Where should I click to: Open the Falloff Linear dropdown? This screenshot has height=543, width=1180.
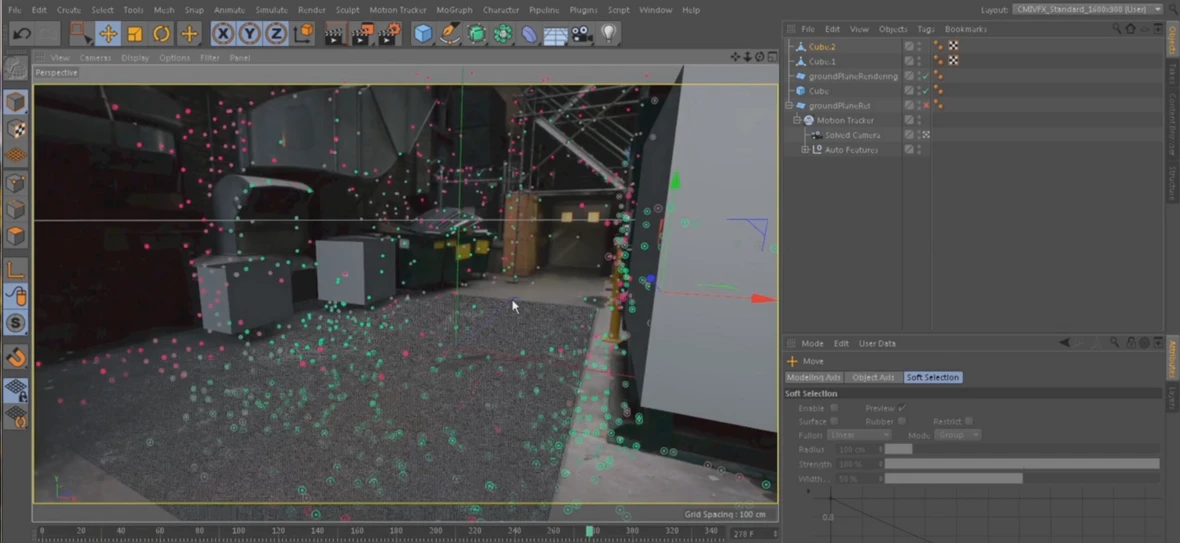(858, 435)
